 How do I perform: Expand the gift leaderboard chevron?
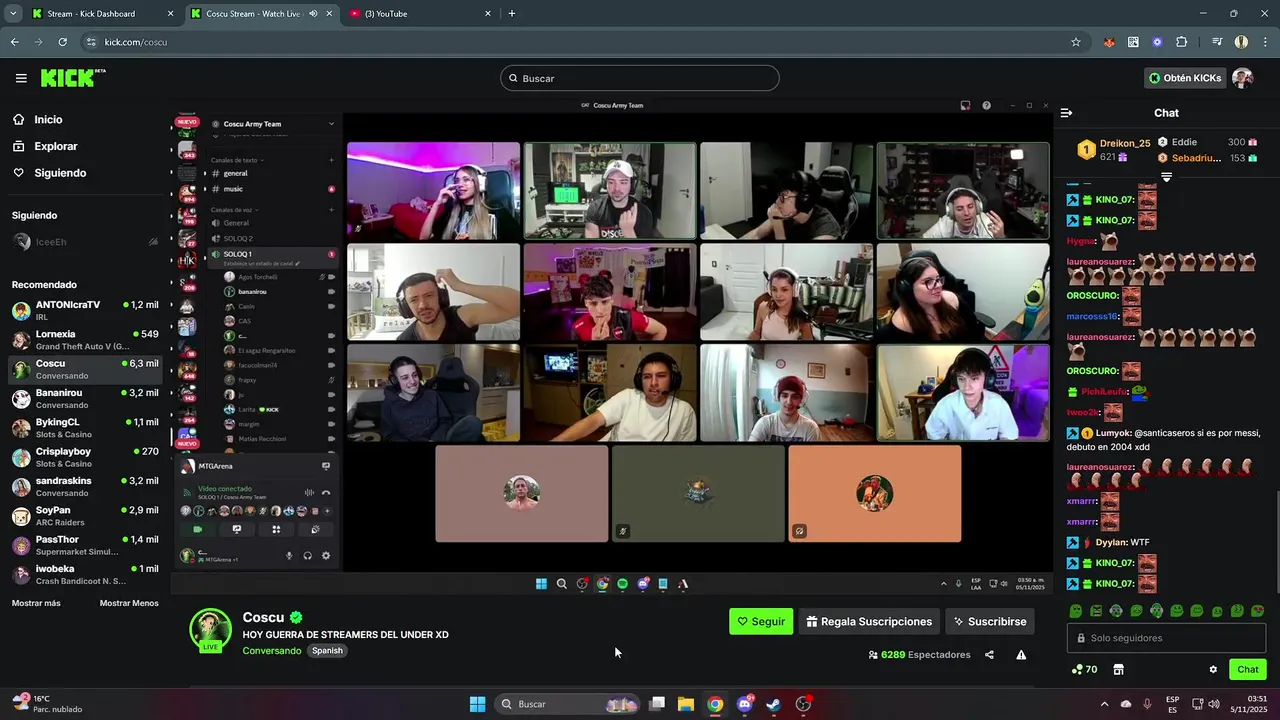pyautogui.click(x=1166, y=177)
